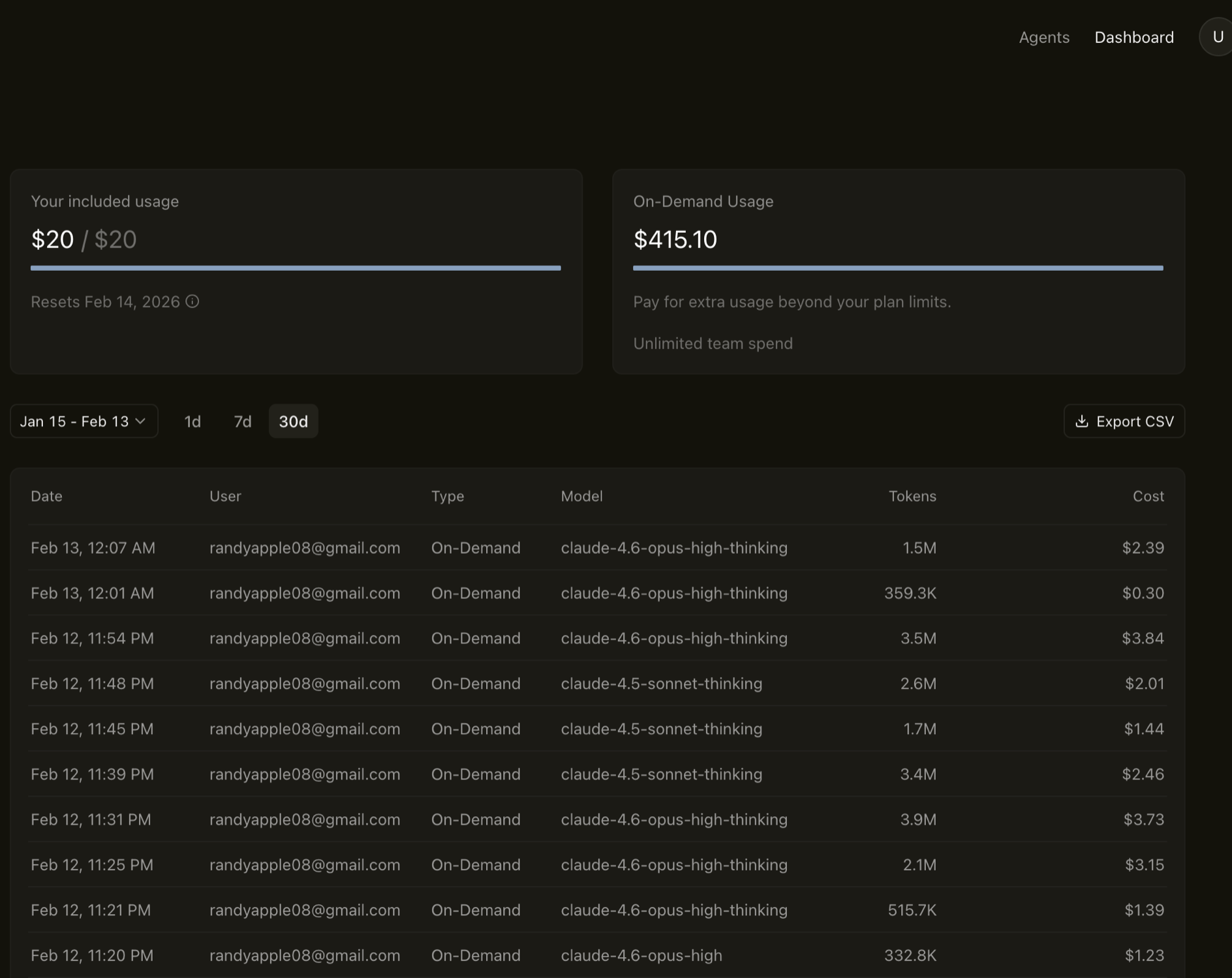Open the Agents page

[x=1044, y=37]
